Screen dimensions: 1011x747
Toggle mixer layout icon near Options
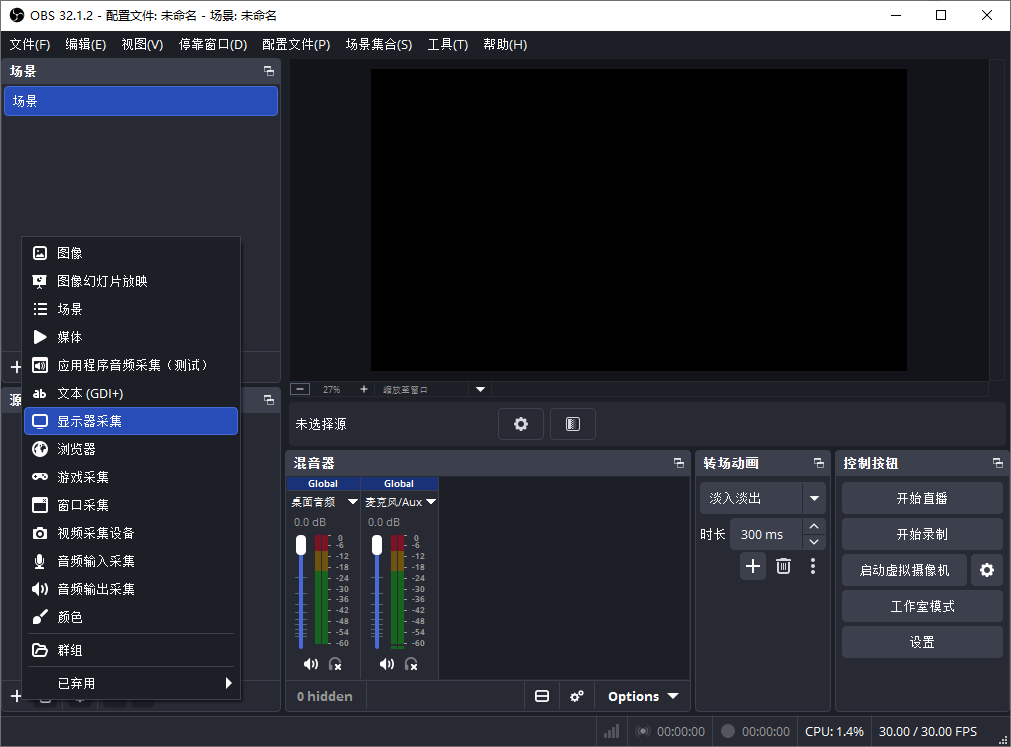point(542,696)
